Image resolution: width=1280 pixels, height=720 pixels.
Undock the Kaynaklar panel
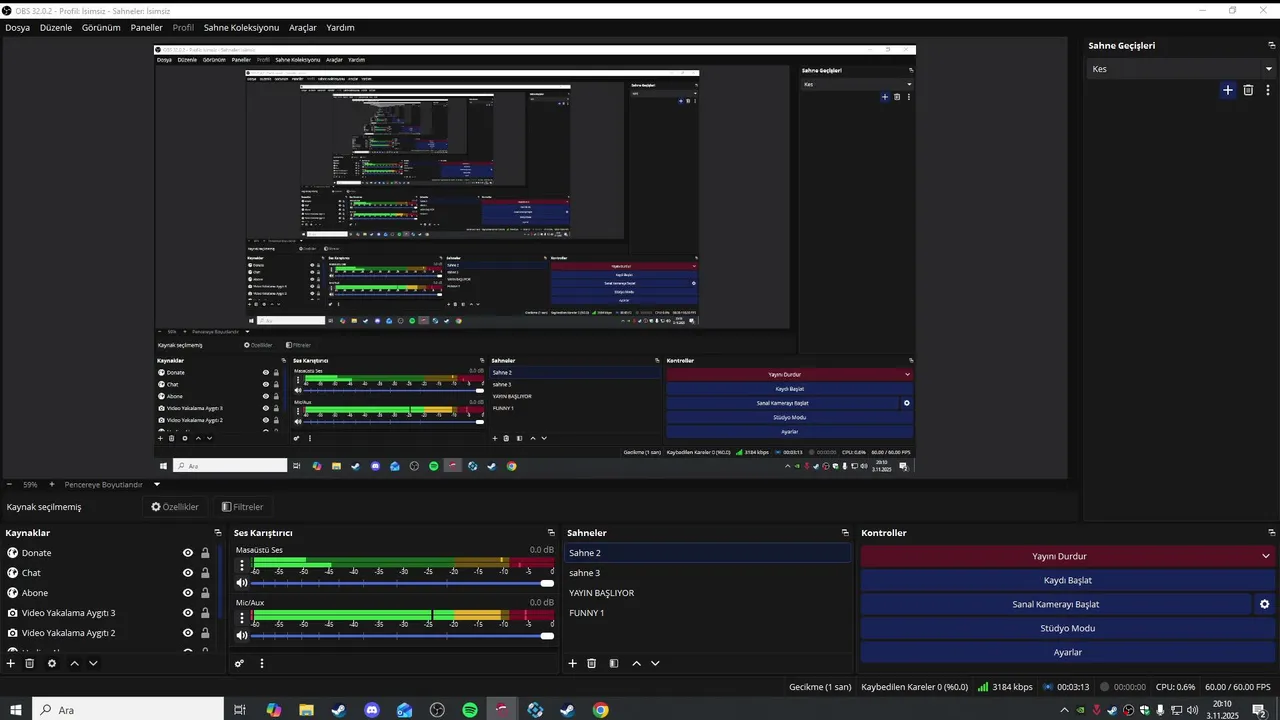(x=218, y=533)
